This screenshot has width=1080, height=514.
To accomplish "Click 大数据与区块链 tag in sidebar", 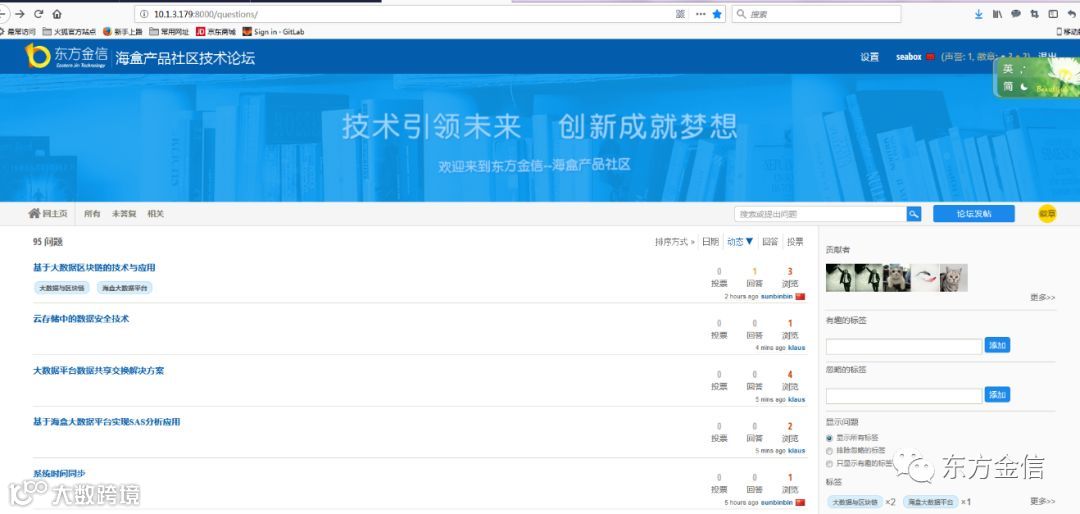I will coord(855,502).
